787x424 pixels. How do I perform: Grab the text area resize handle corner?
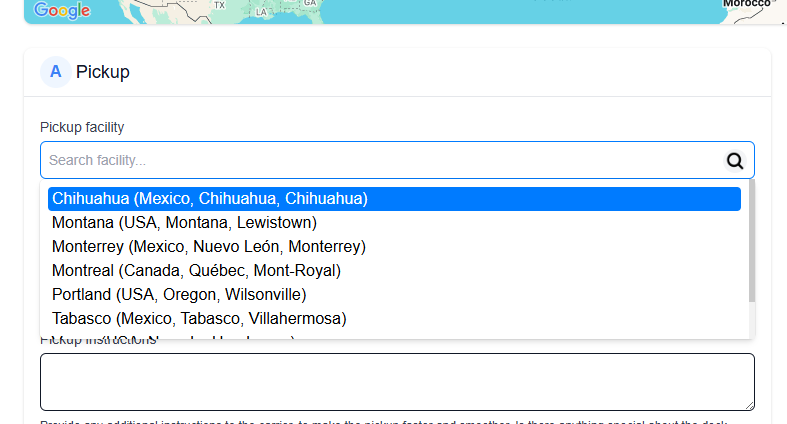[749, 405]
